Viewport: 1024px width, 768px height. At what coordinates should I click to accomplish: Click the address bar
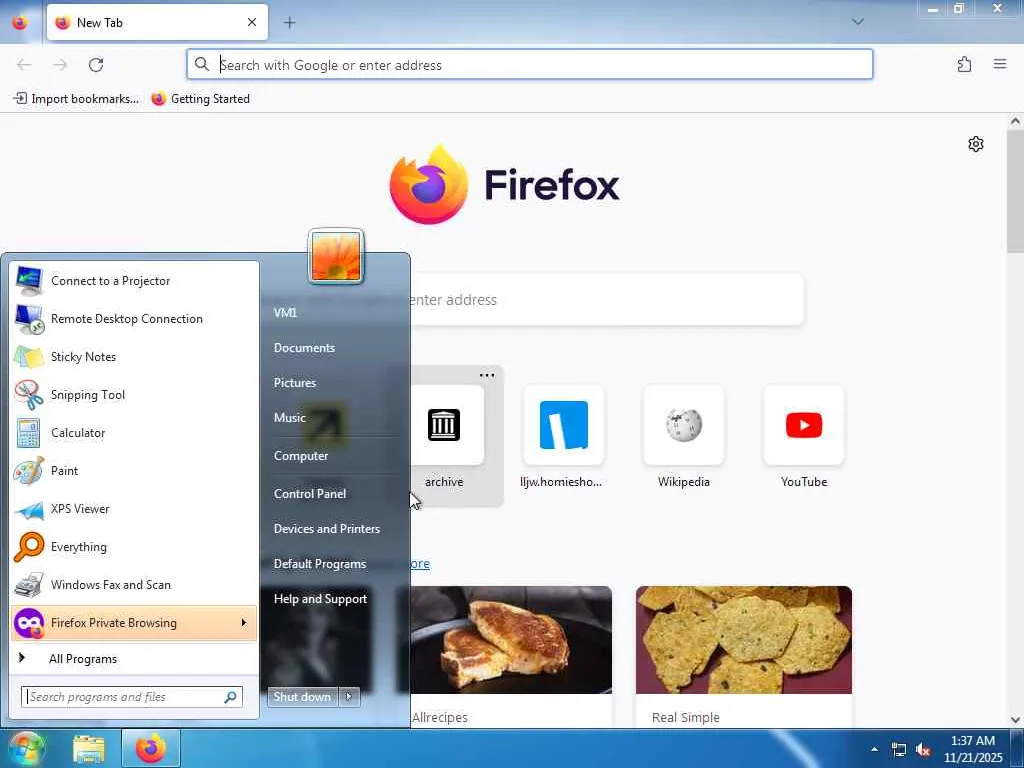click(x=530, y=65)
